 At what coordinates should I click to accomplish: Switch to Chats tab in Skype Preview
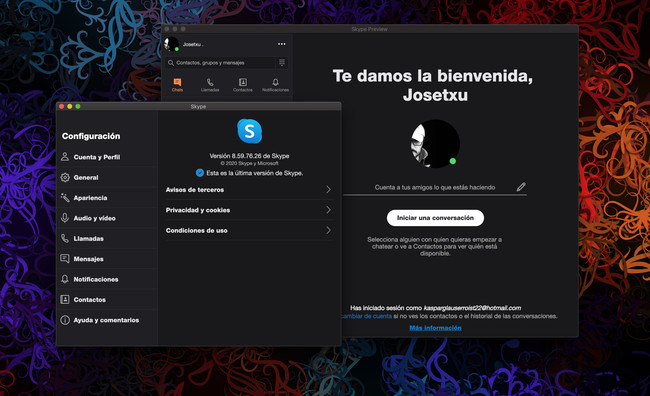click(177, 85)
